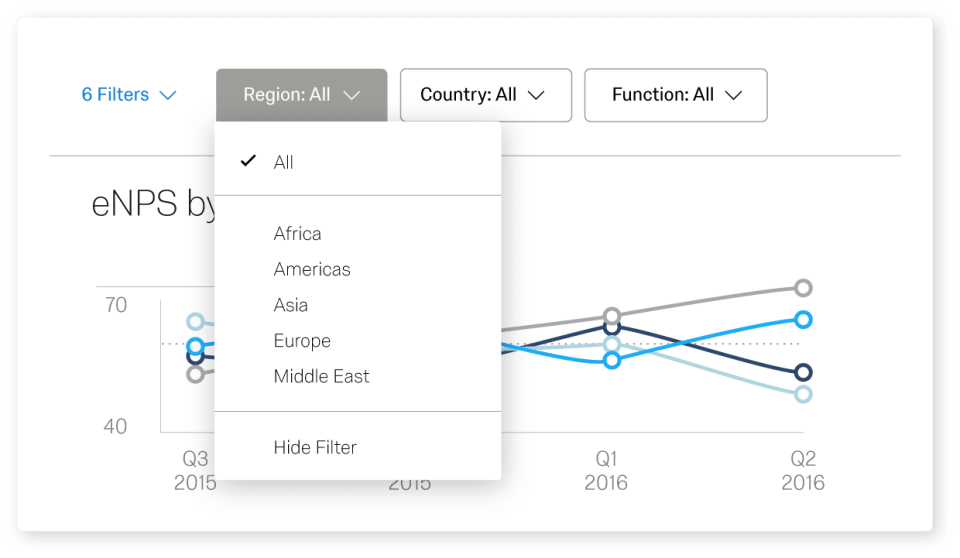Click Hide Filter in dropdown menu
Image resolution: width=960 pixels, height=558 pixels.
coord(314,447)
